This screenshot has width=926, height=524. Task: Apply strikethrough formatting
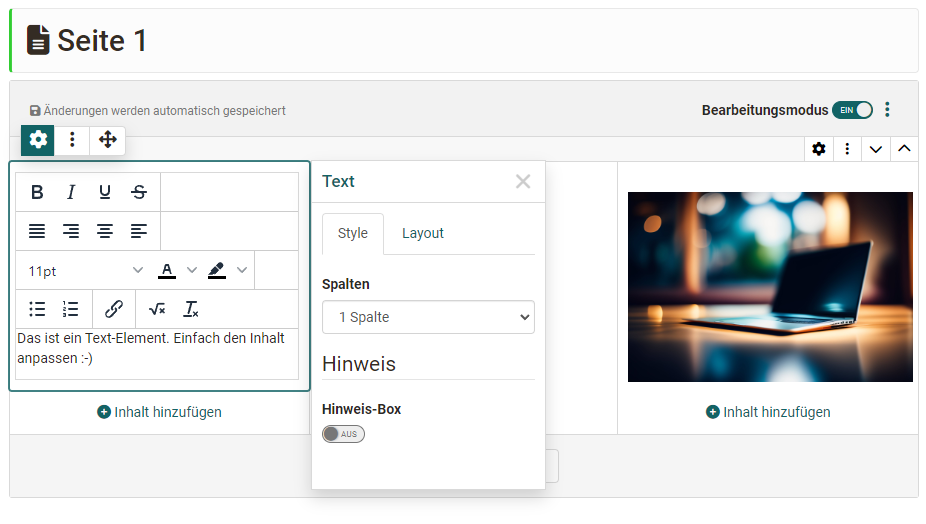click(x=139, y=192)
